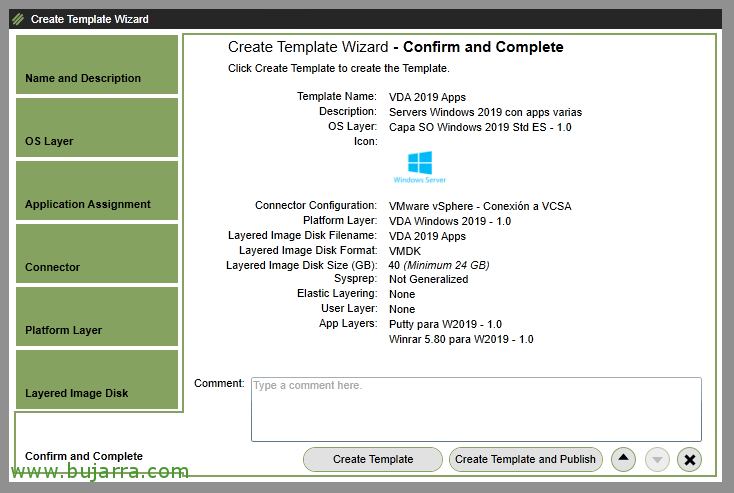The height and width of the screenshot is (493, 734).
Task: Click 'VMware vSphere - Conexión a VCSA'
Action: (x=480, y=206)
